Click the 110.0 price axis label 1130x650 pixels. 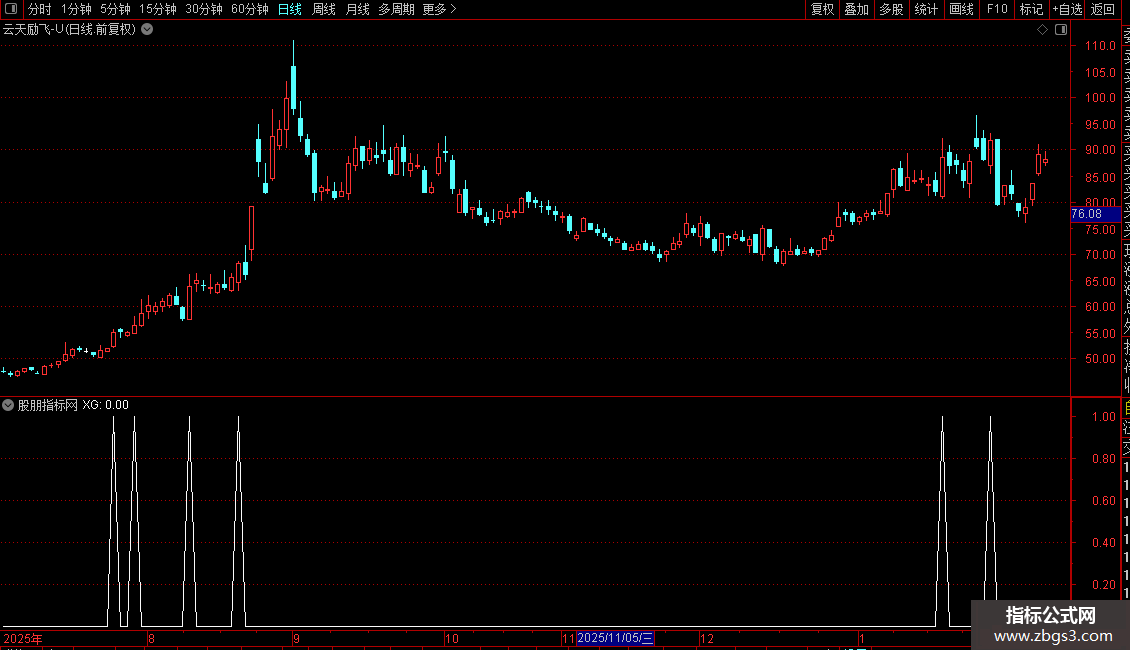(1100, 45)
